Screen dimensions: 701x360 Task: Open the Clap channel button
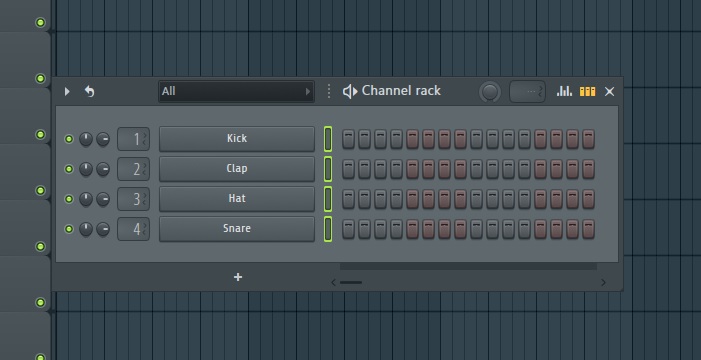coord(237,169)
